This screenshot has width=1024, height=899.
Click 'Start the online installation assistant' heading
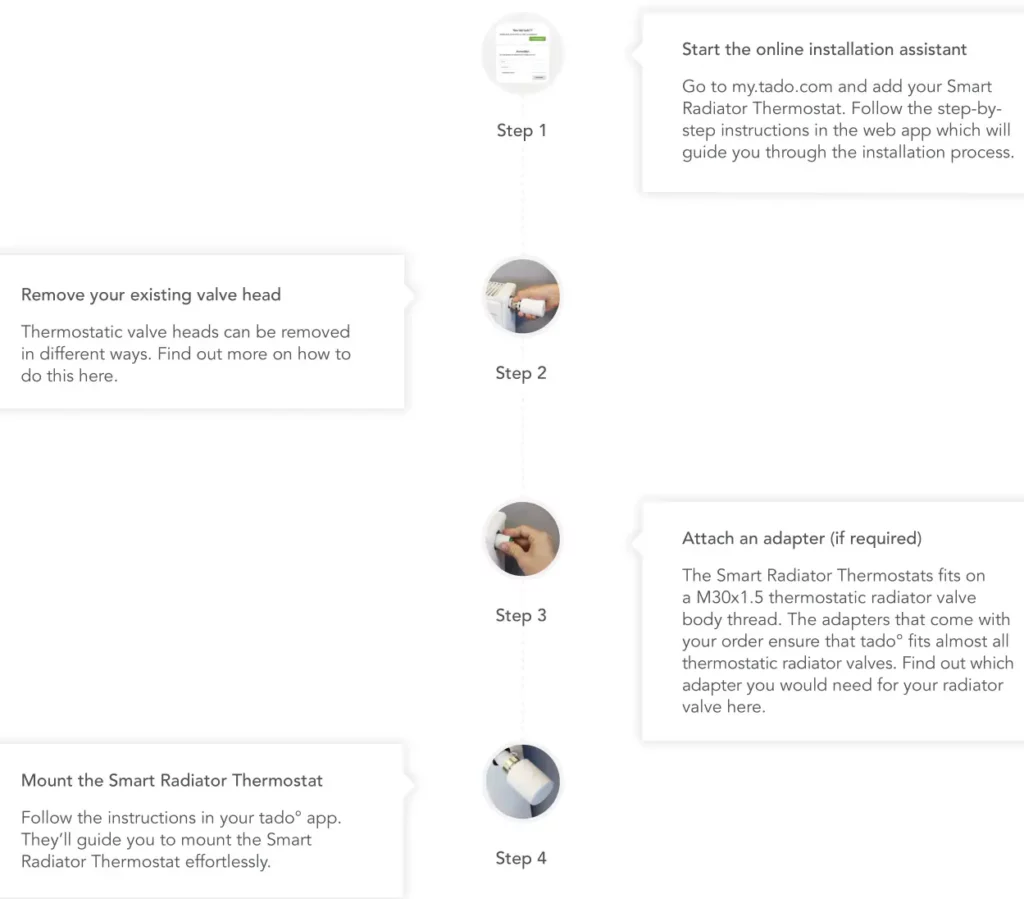coord(824,49)
